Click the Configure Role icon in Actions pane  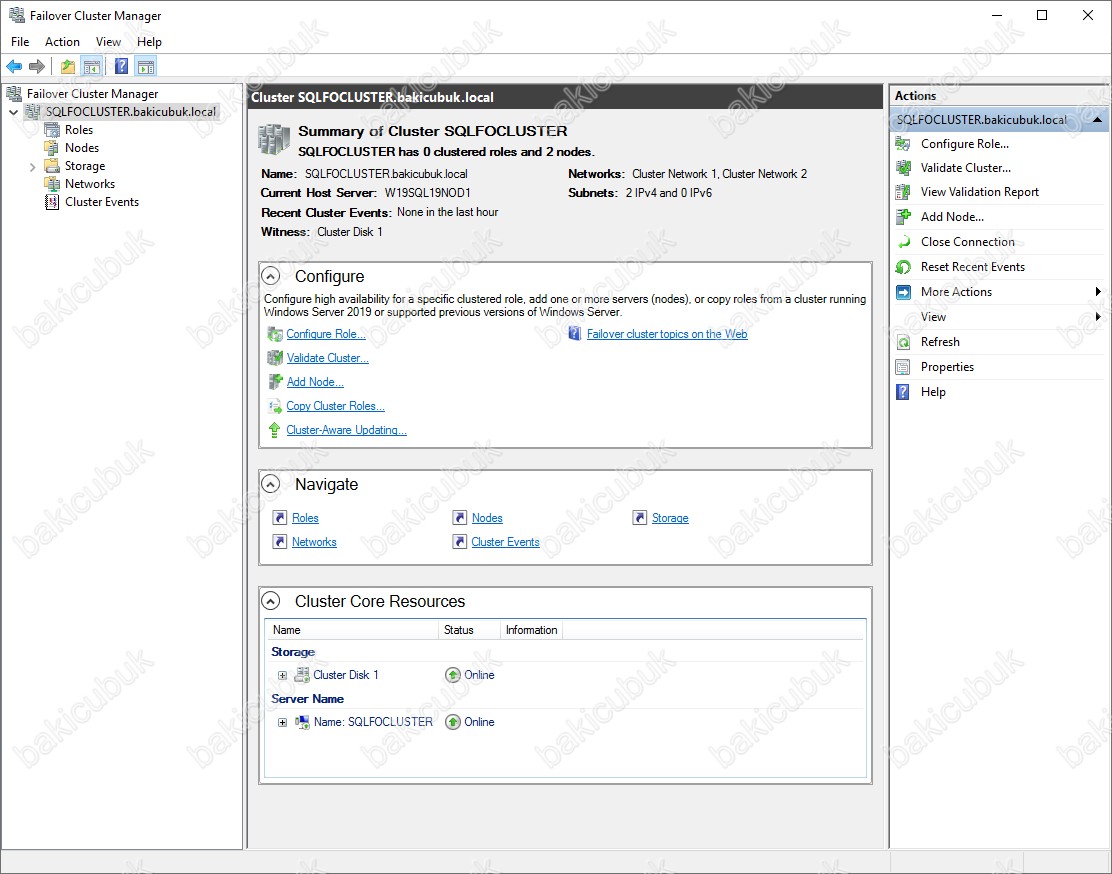(x=903, y=144)
